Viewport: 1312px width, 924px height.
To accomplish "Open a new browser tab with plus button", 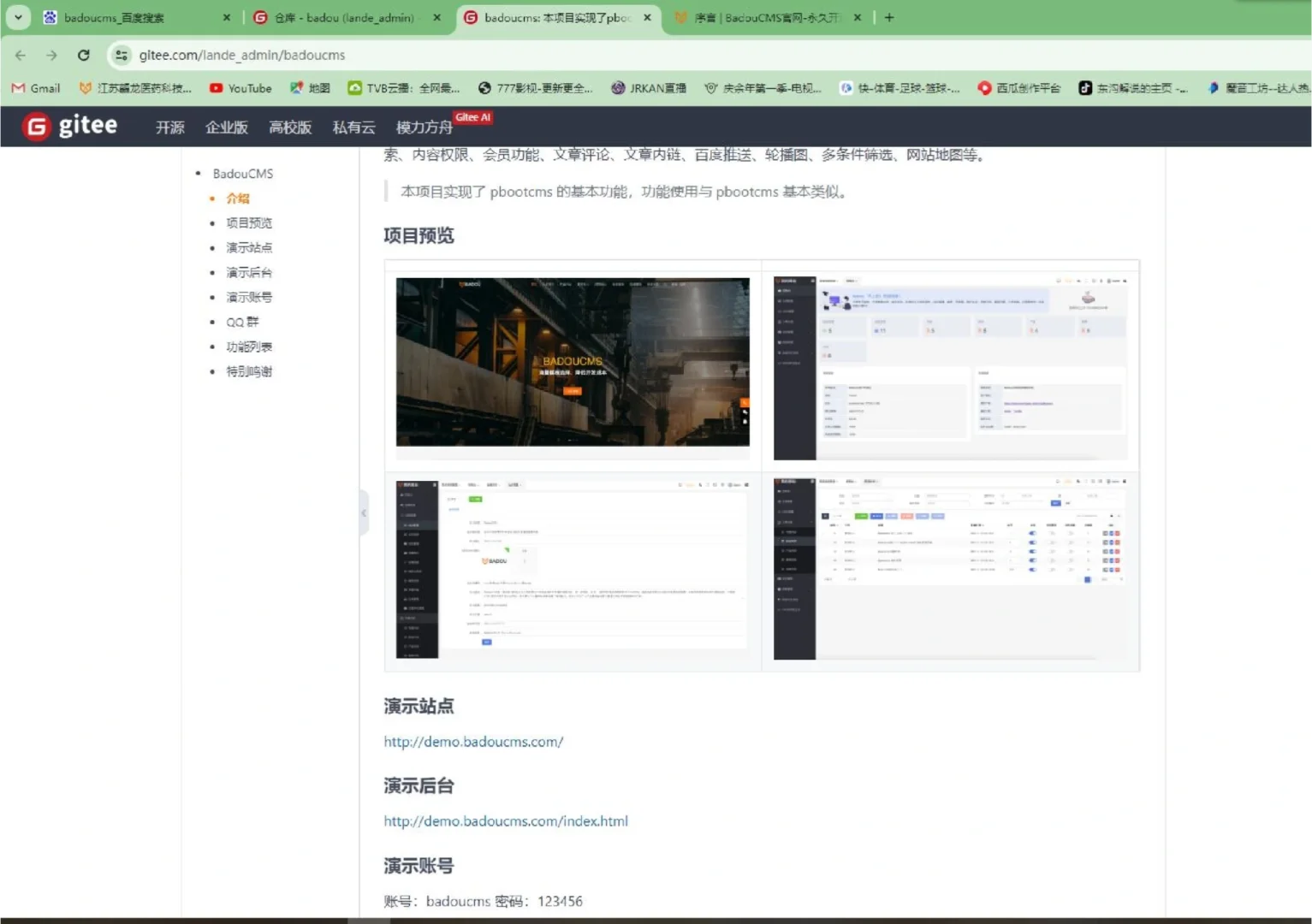I will 889,17.
